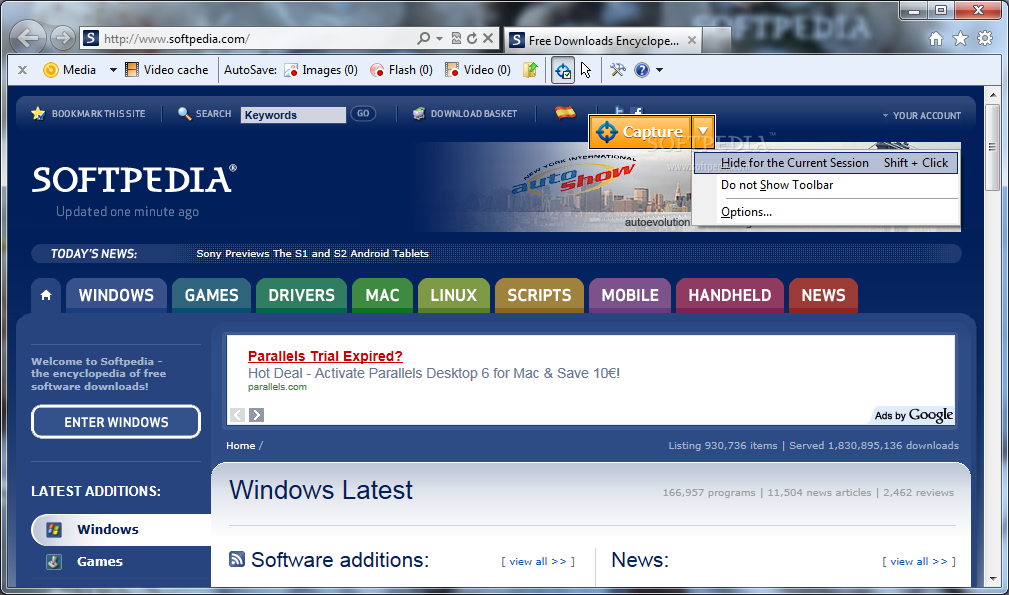Select Windows under Latest Additions
The width and height of the screenshot is (1009, 595).
point(121,529)
